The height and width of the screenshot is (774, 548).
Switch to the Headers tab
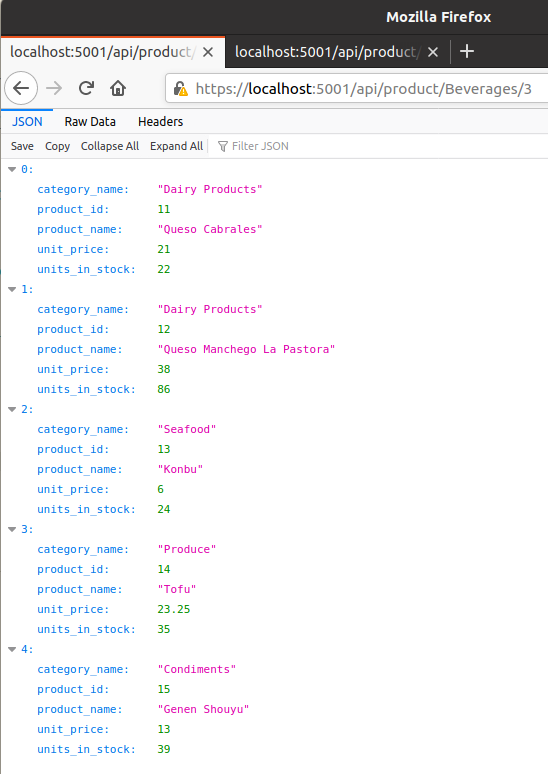tap(160, 121)
